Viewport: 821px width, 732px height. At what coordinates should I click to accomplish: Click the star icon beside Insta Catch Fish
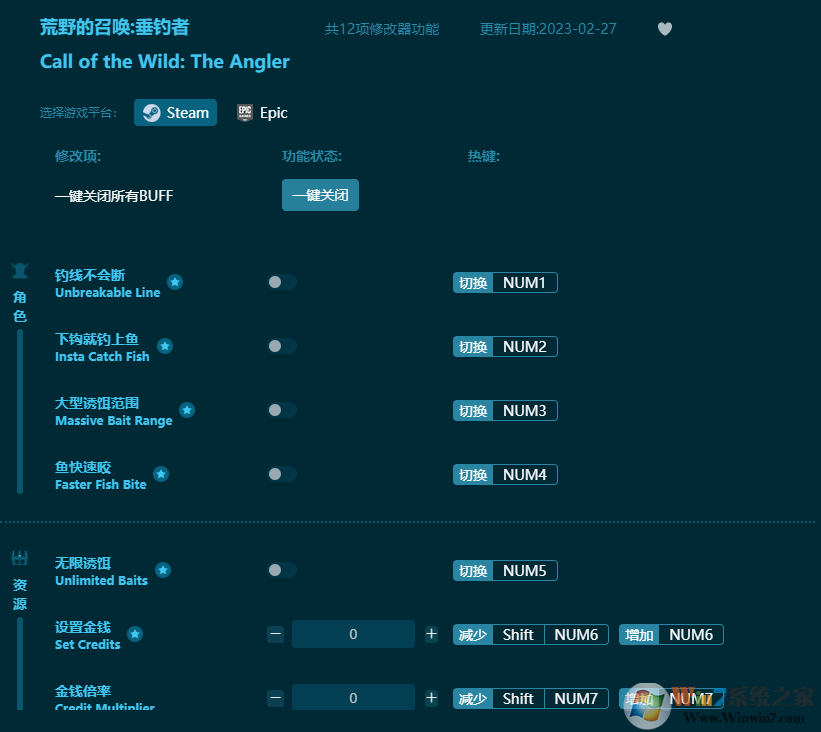coord(165,346)
